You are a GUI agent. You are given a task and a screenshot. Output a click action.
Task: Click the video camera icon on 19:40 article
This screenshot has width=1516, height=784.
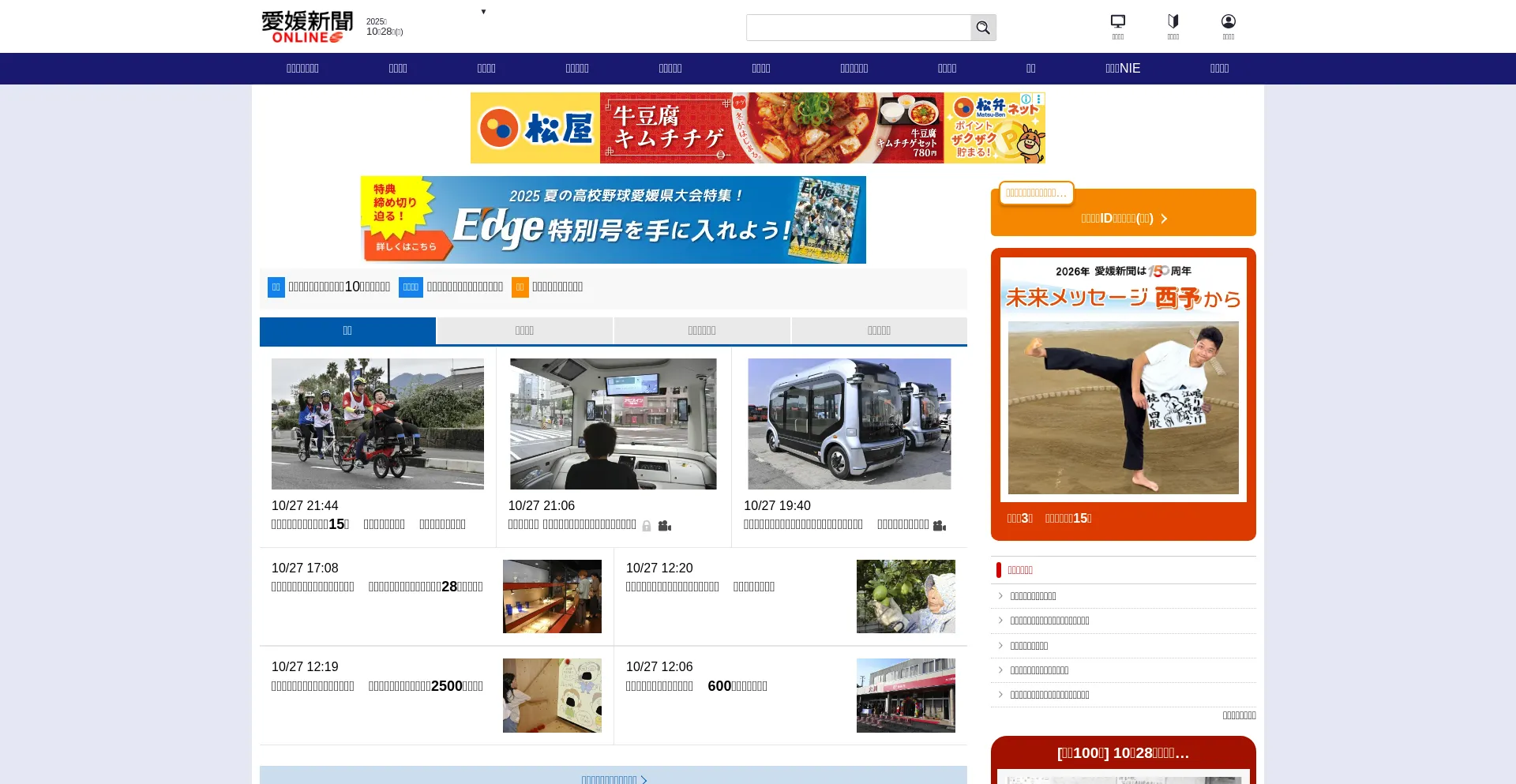click(x=940, y=526)
